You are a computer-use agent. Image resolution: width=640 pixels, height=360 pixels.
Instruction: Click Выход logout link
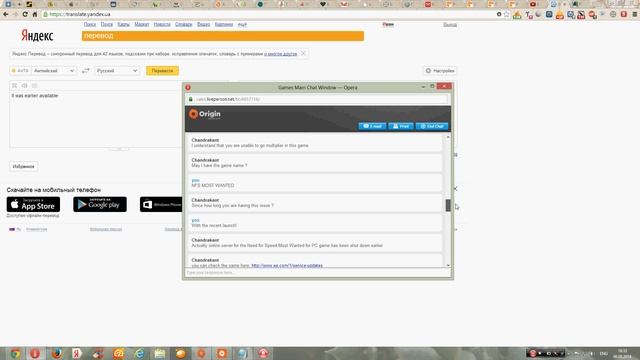450,25
